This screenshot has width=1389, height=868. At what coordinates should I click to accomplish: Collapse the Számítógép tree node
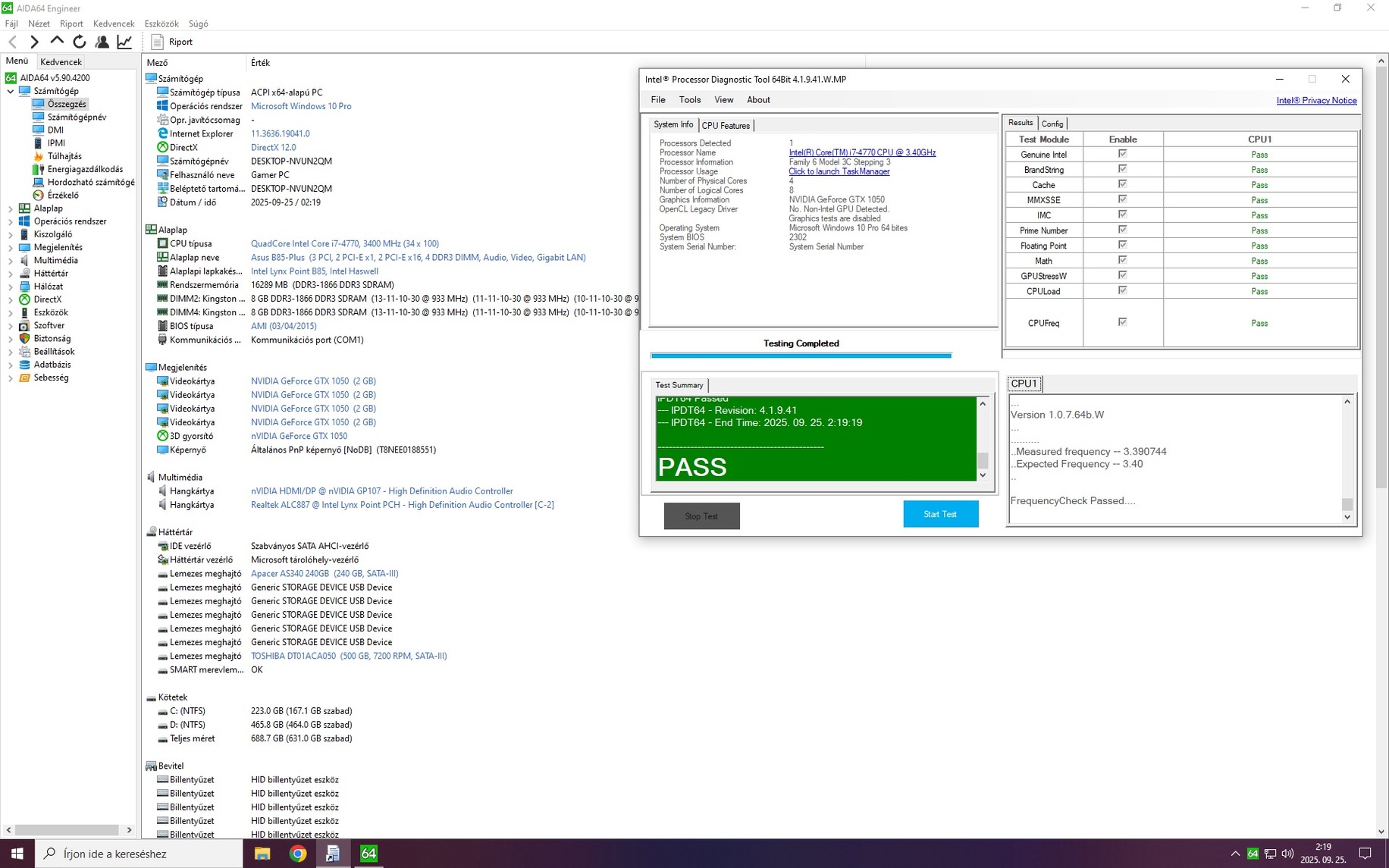(x=11, y=91)
